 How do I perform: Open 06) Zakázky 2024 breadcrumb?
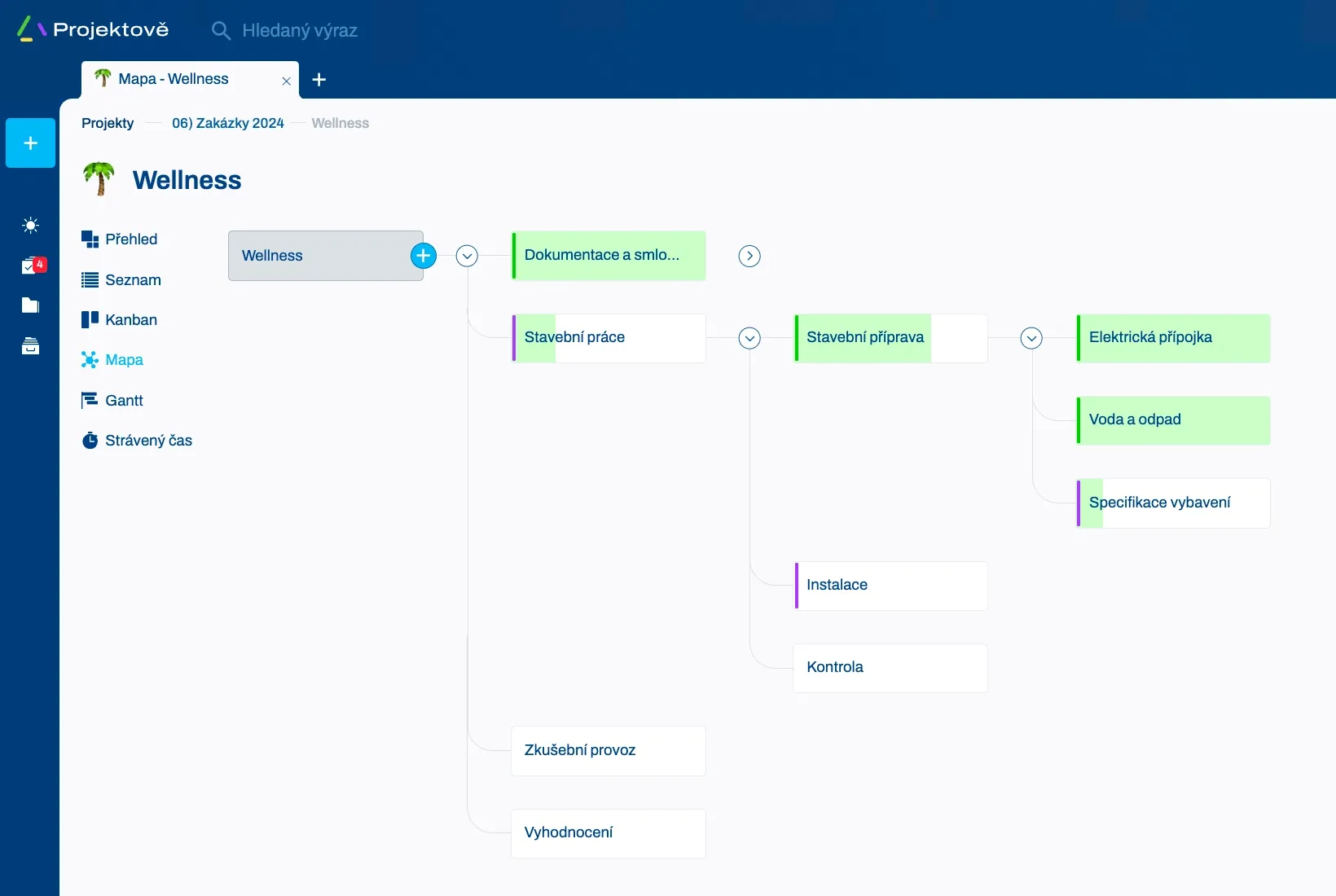[228, 123]
